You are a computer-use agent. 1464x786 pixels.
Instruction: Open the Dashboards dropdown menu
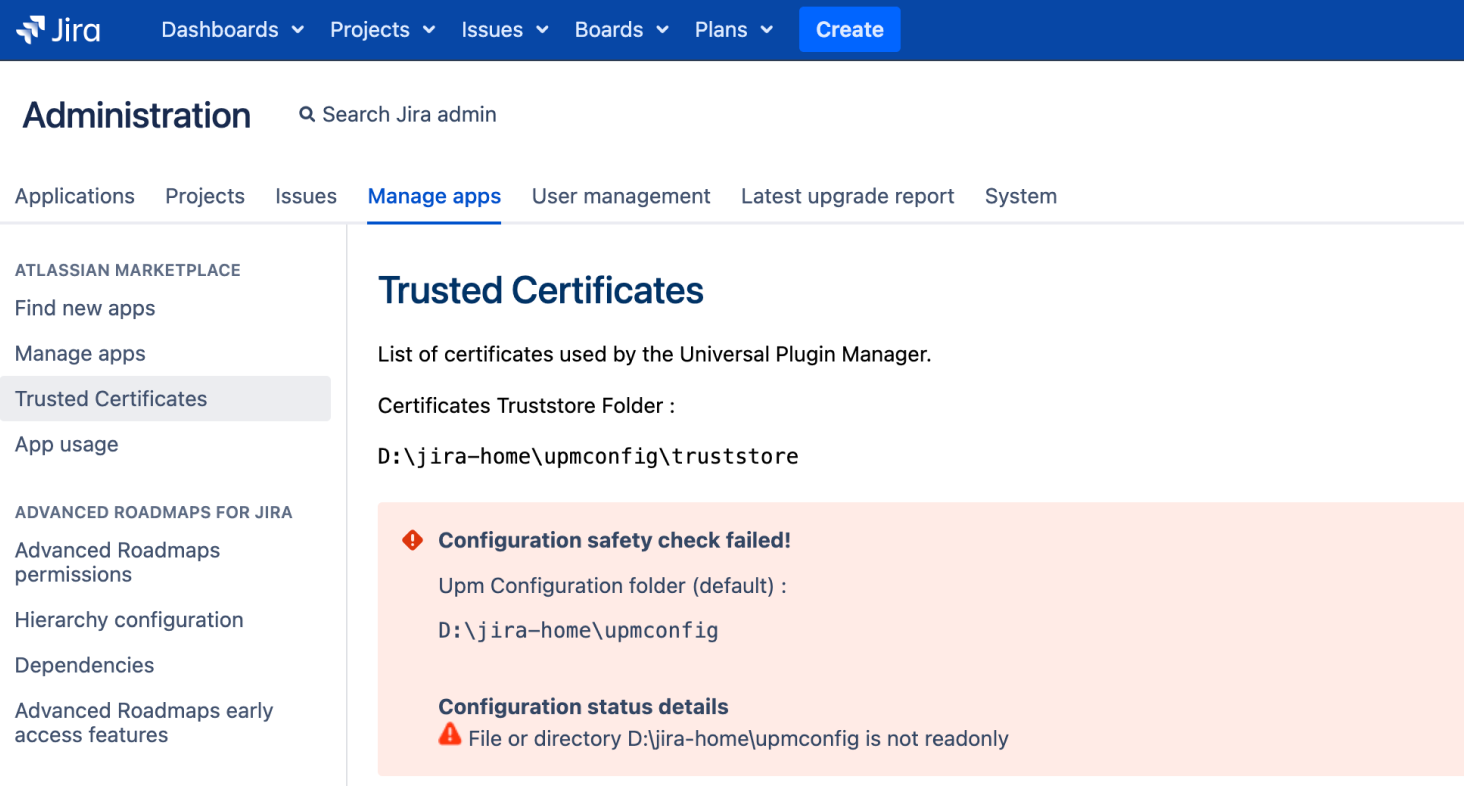pyautogui.click(x=232, y=30)
